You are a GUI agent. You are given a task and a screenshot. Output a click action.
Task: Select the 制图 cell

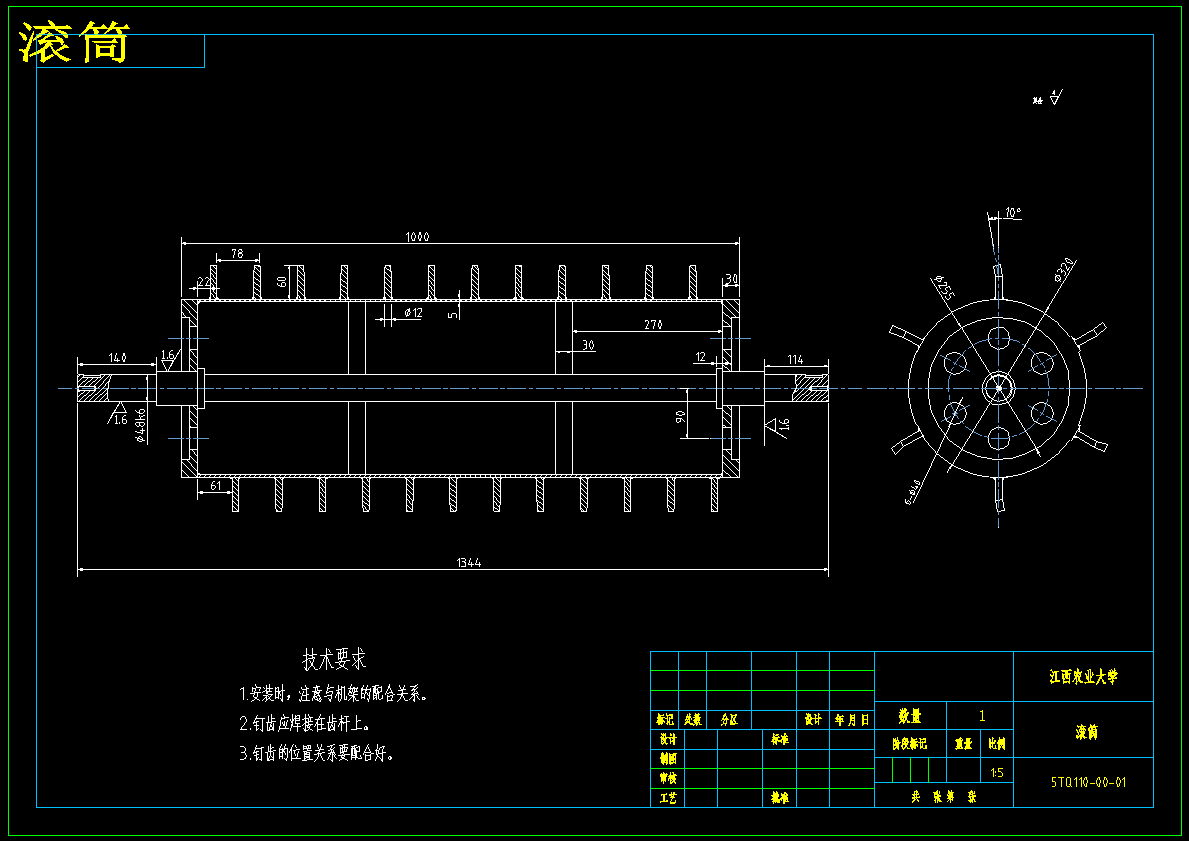[668, 758]
